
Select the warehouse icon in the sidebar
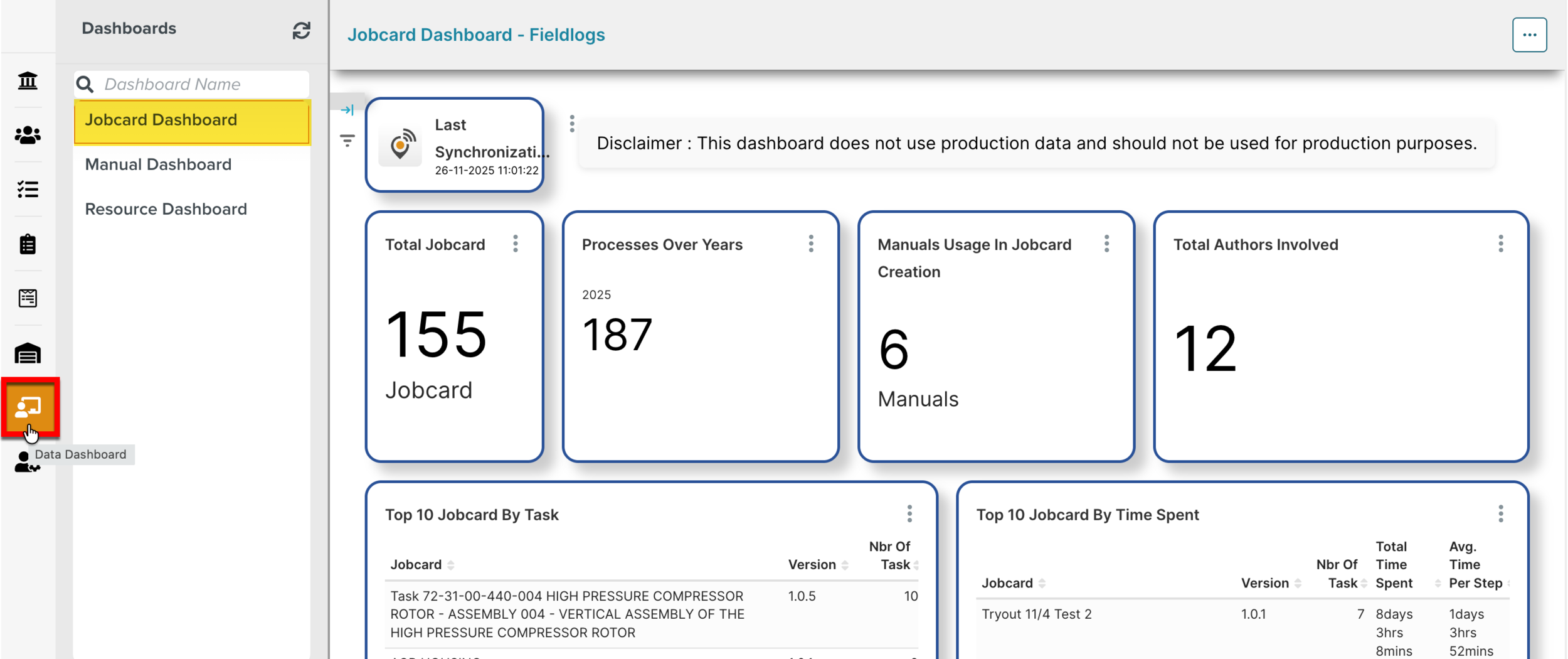pyautogui.click(x=27, y=353)
